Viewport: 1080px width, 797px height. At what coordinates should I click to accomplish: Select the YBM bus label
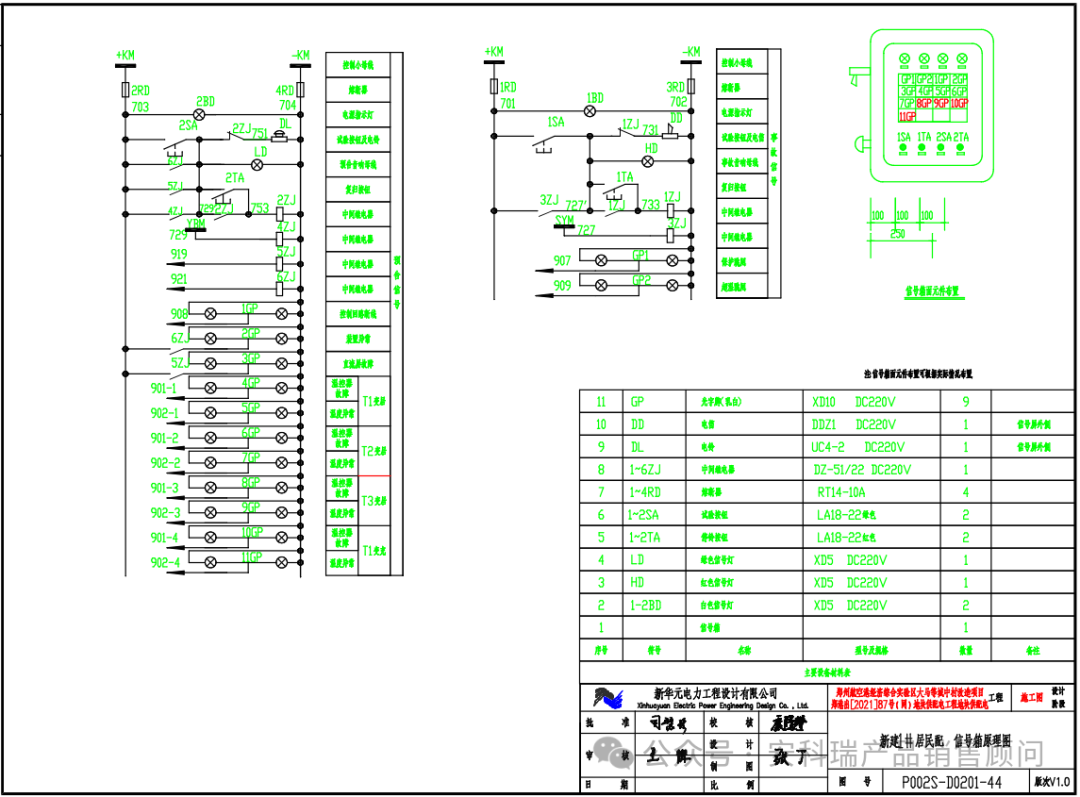click(x=196, y=223)
